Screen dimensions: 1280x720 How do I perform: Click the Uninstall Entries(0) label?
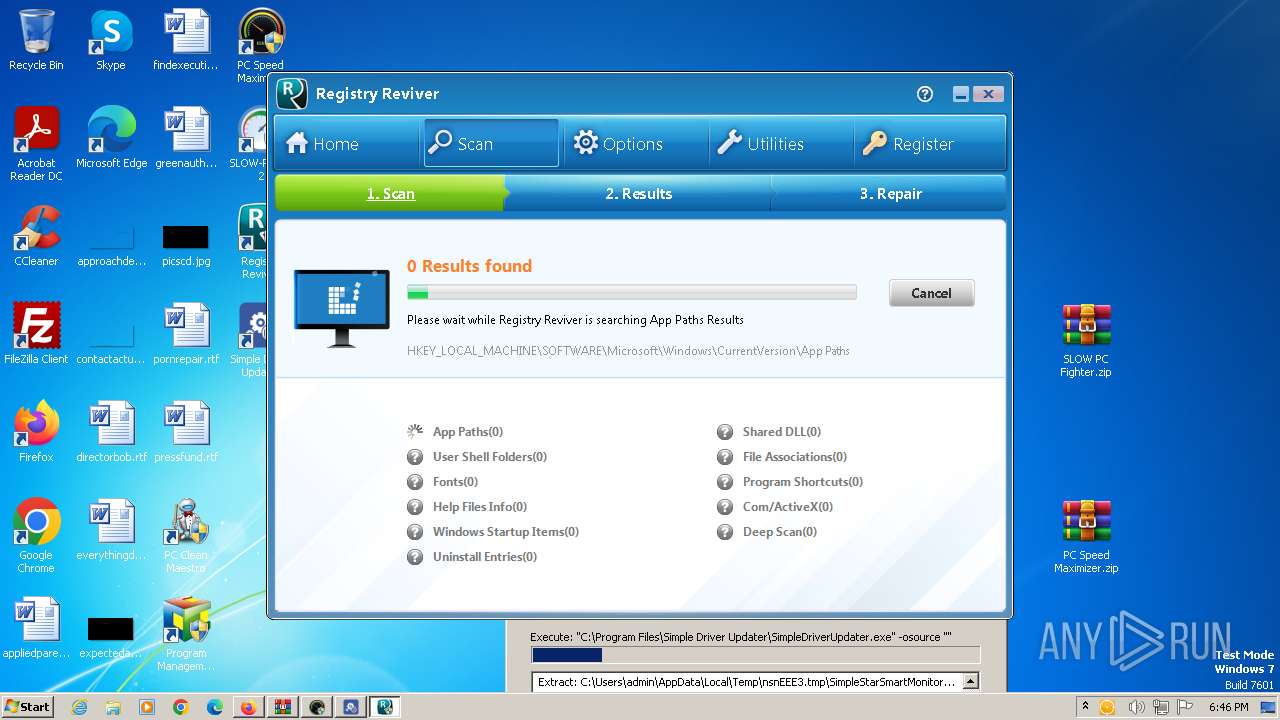tap(485, 557)
